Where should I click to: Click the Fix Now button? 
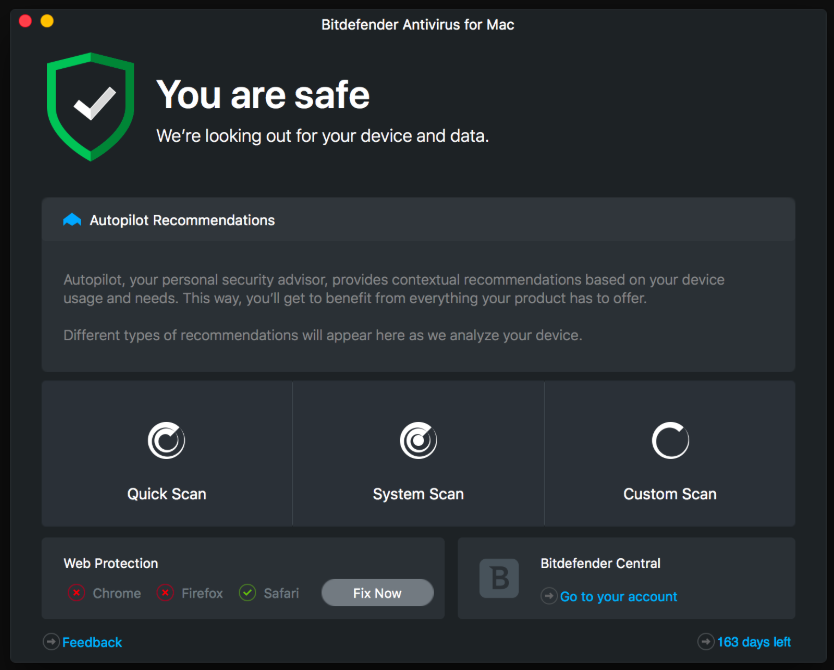pyautogui.click(x=378, y=593)
